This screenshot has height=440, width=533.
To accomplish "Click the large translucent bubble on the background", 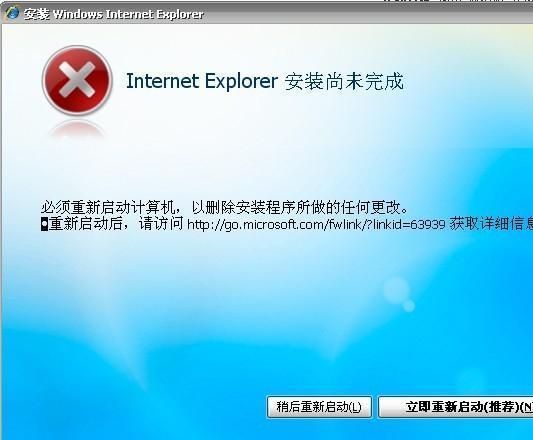I will coord(396,290).
